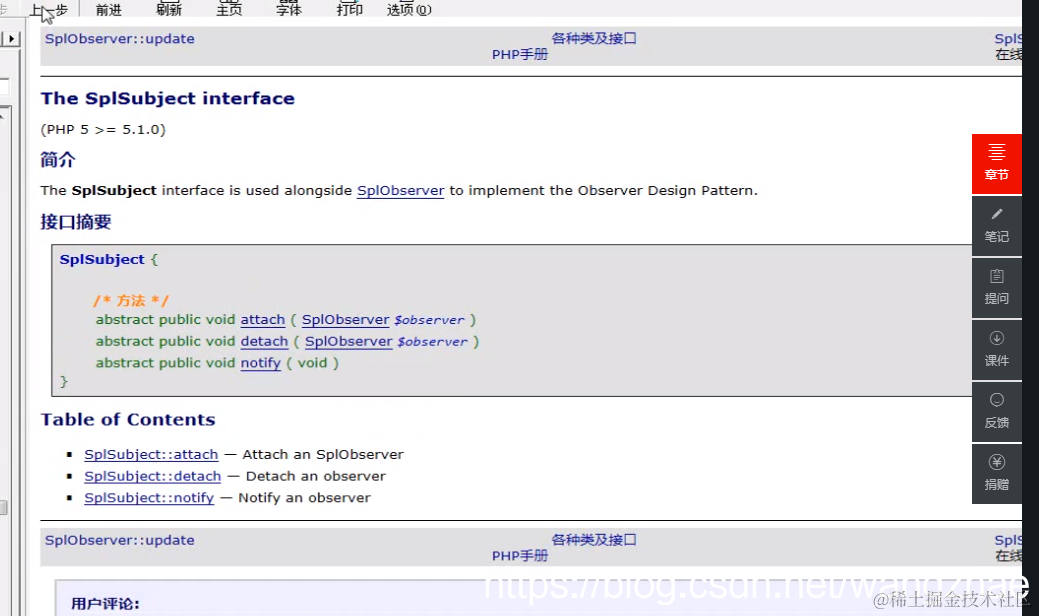Image resolution: width=1039 pixels, height=616 pixels.
Task: Click the 前进 forward toolbar button
Action: click(x=109, y=9)
